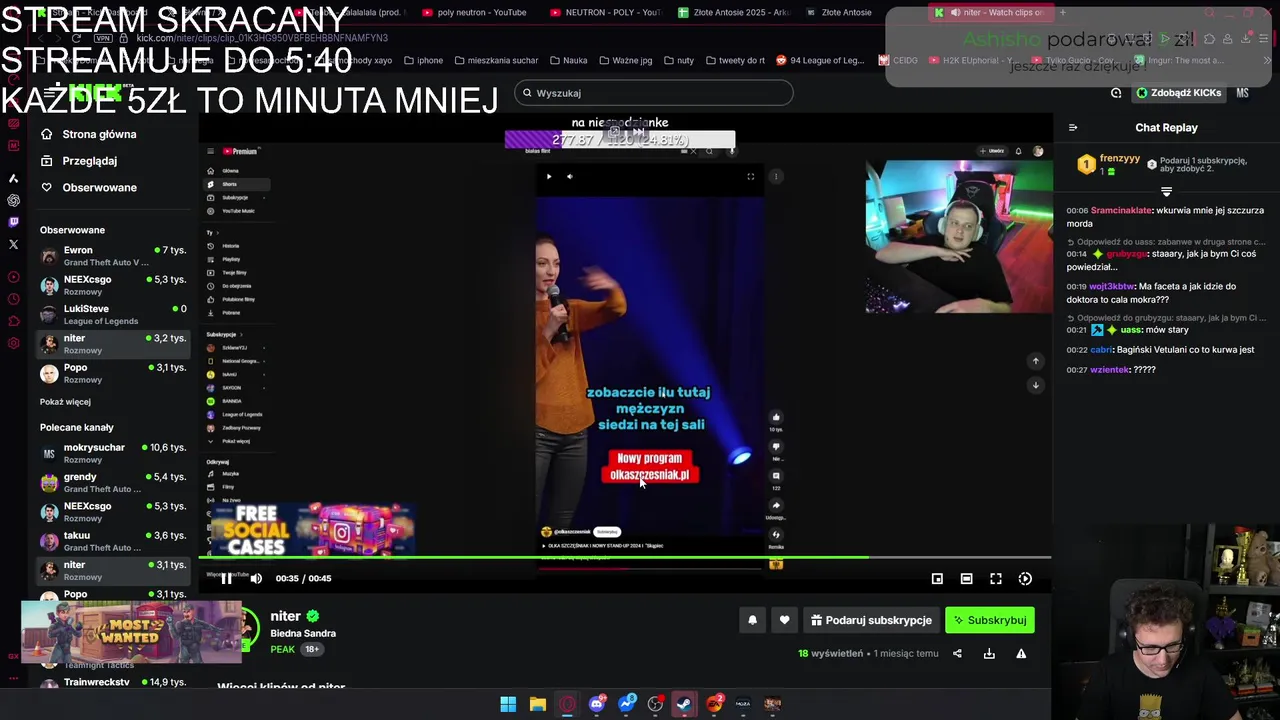Click frenzyyy top gifter entry
Viewport: 1280px width, 720px height.
tap(1110, 164)
